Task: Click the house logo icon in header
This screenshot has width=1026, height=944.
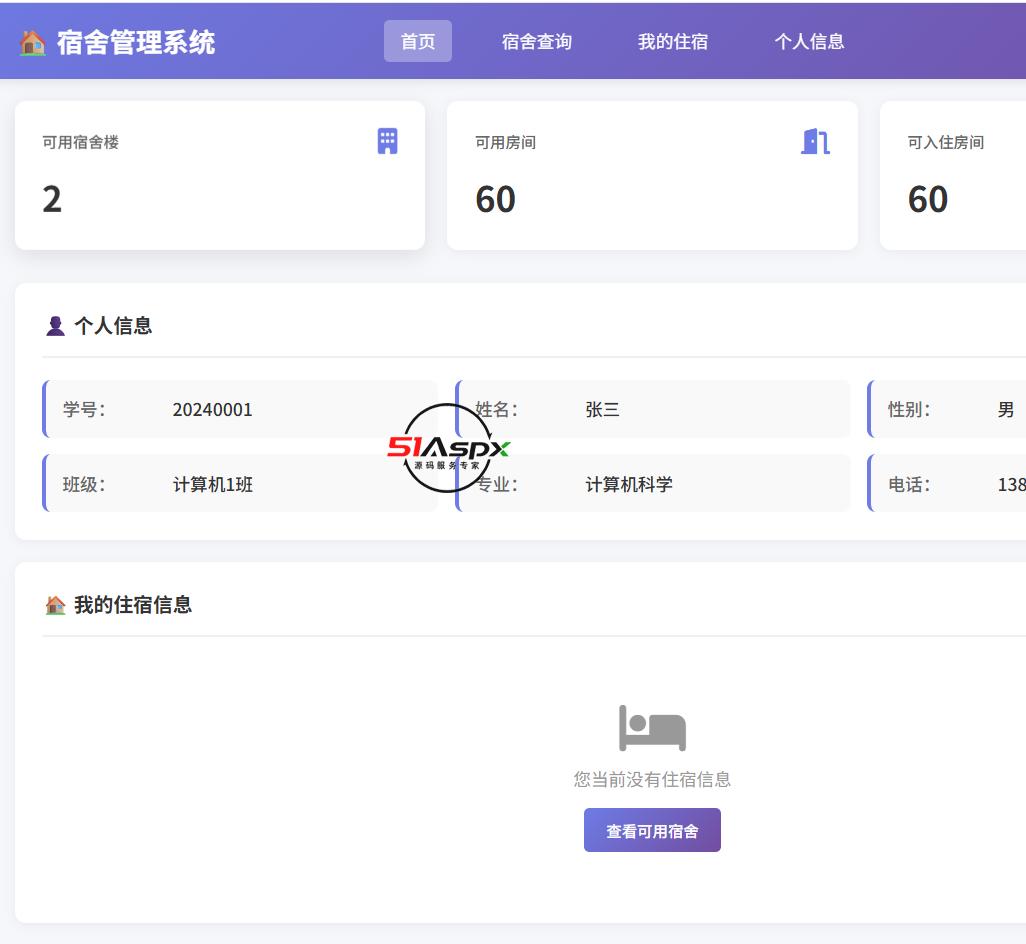Action: point(33,43)
